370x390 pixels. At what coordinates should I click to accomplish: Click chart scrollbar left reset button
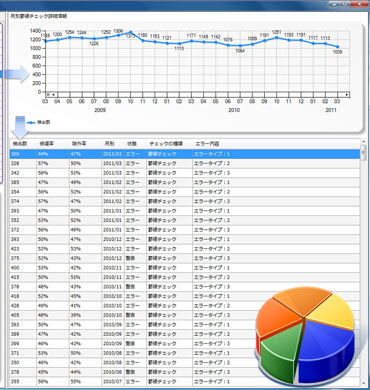[x=48, y=95]
